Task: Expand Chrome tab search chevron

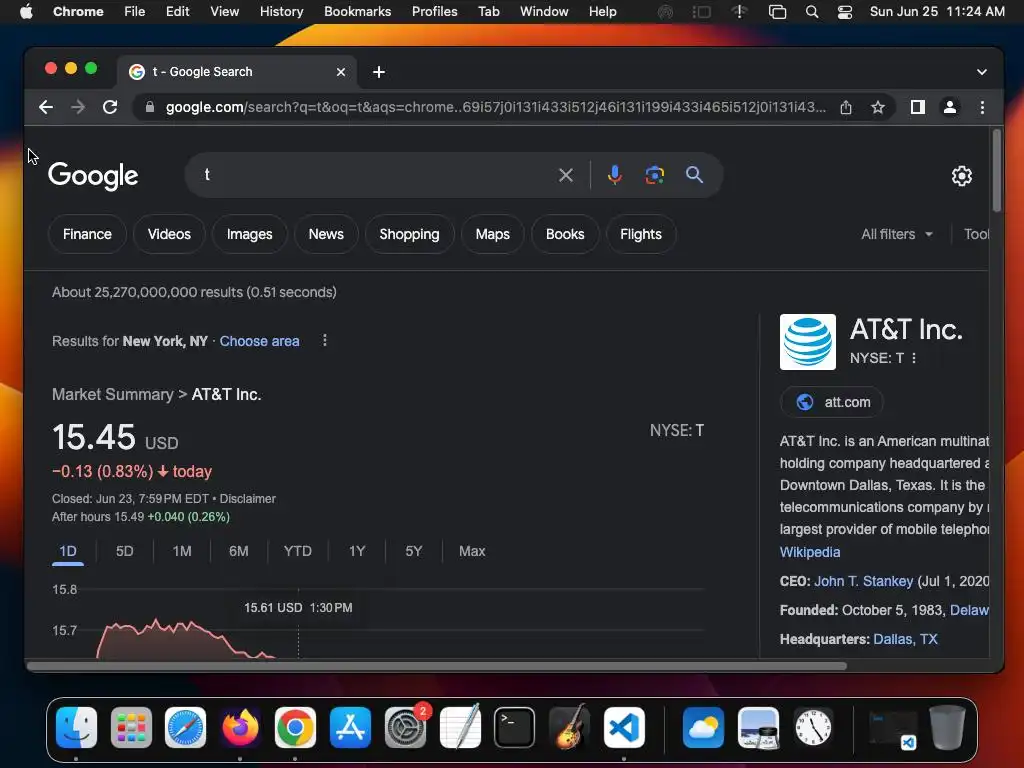Action: pyautogui.click(x=982, y=72)
